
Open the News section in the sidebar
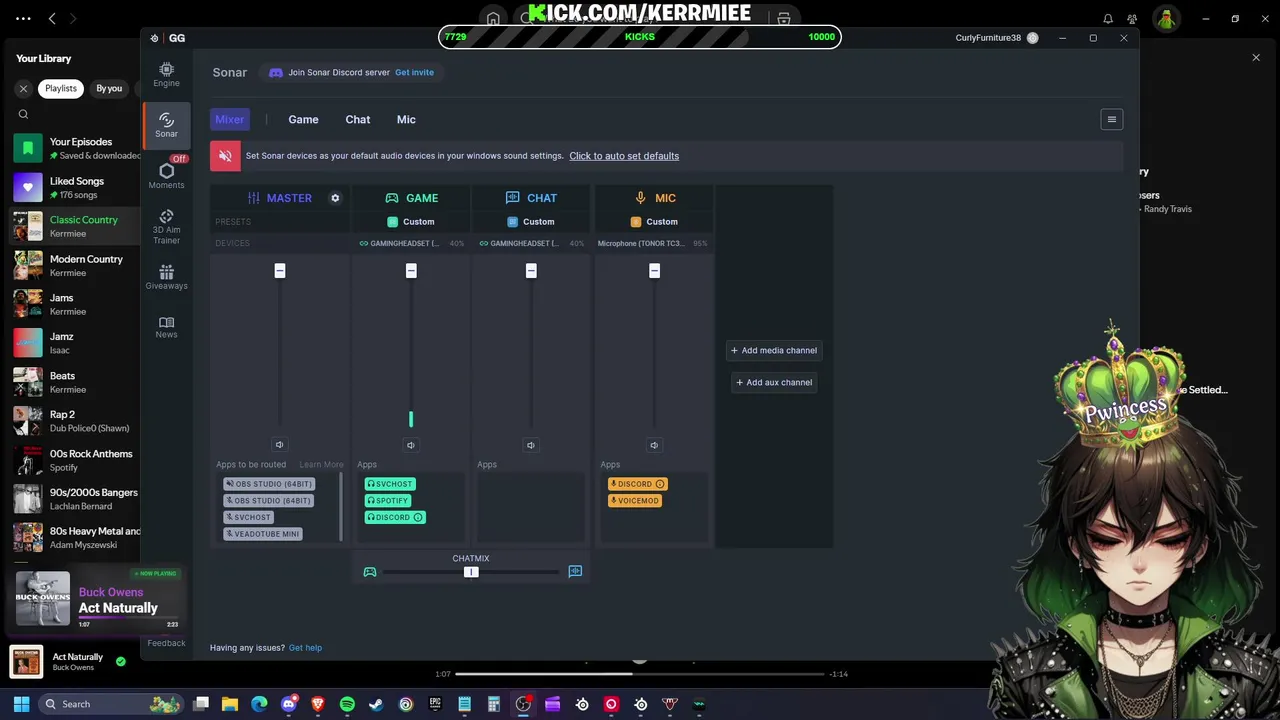166,327
